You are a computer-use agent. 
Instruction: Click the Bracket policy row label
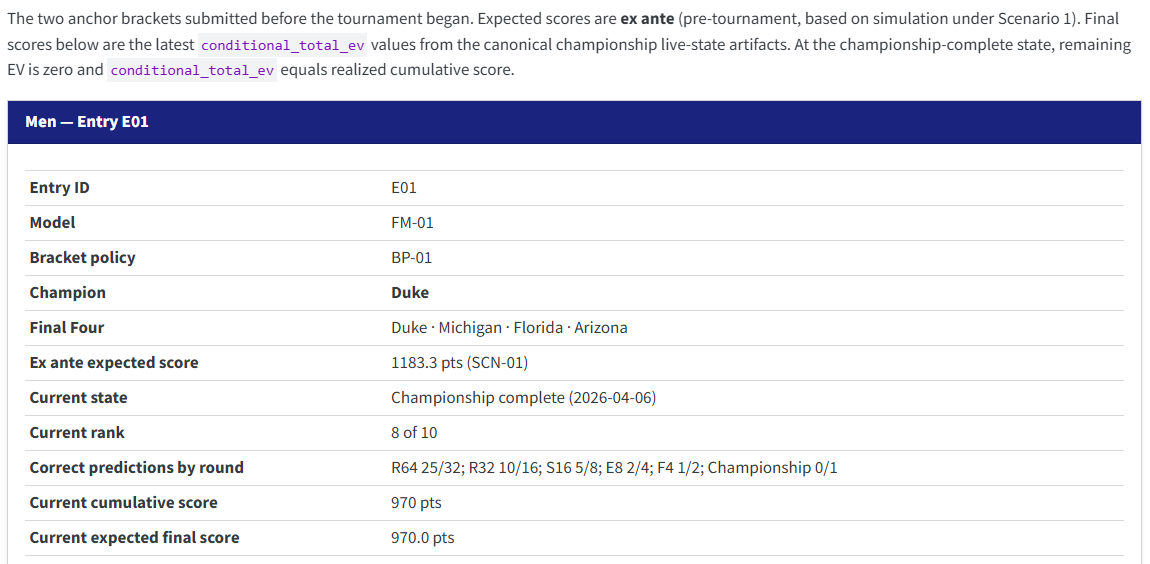(x=82, y=257)
